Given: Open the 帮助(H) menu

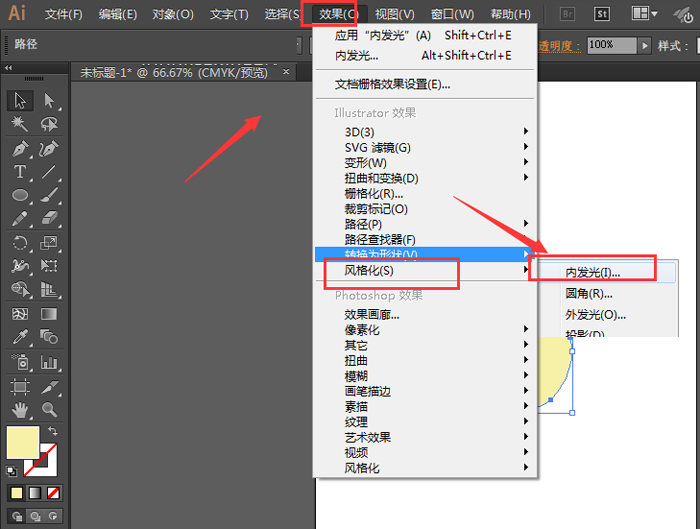Looking at the screenshot, I should point(511,14).
